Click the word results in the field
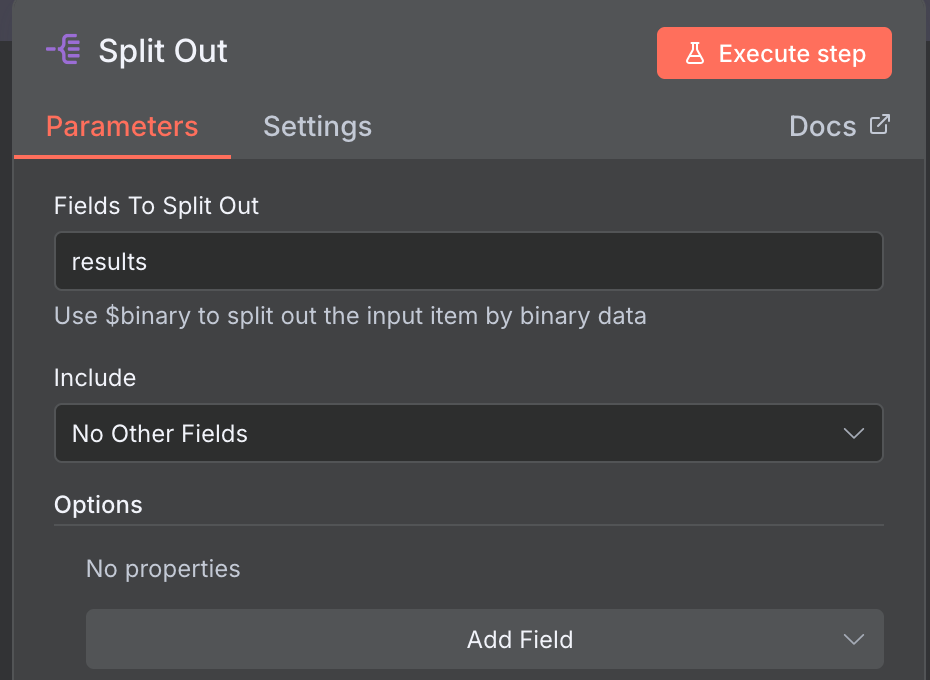930x680 pixels. pyautogui.click(x=109, y=262)
